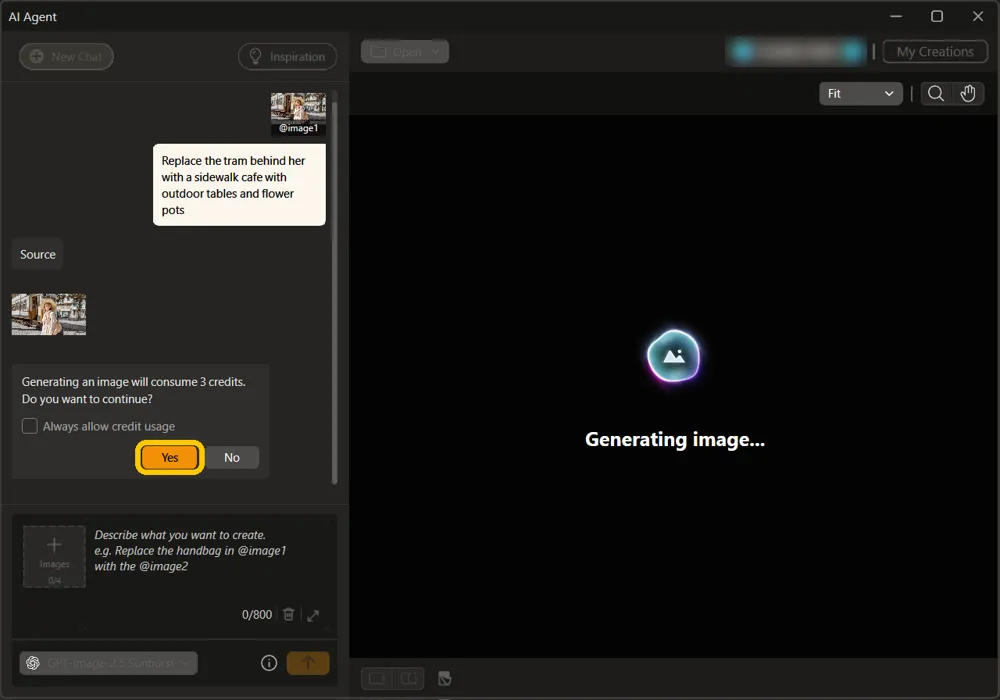Expand the prompt editor with arrows icon
This screenshot has width=1000, height=700.
point(313,615)
